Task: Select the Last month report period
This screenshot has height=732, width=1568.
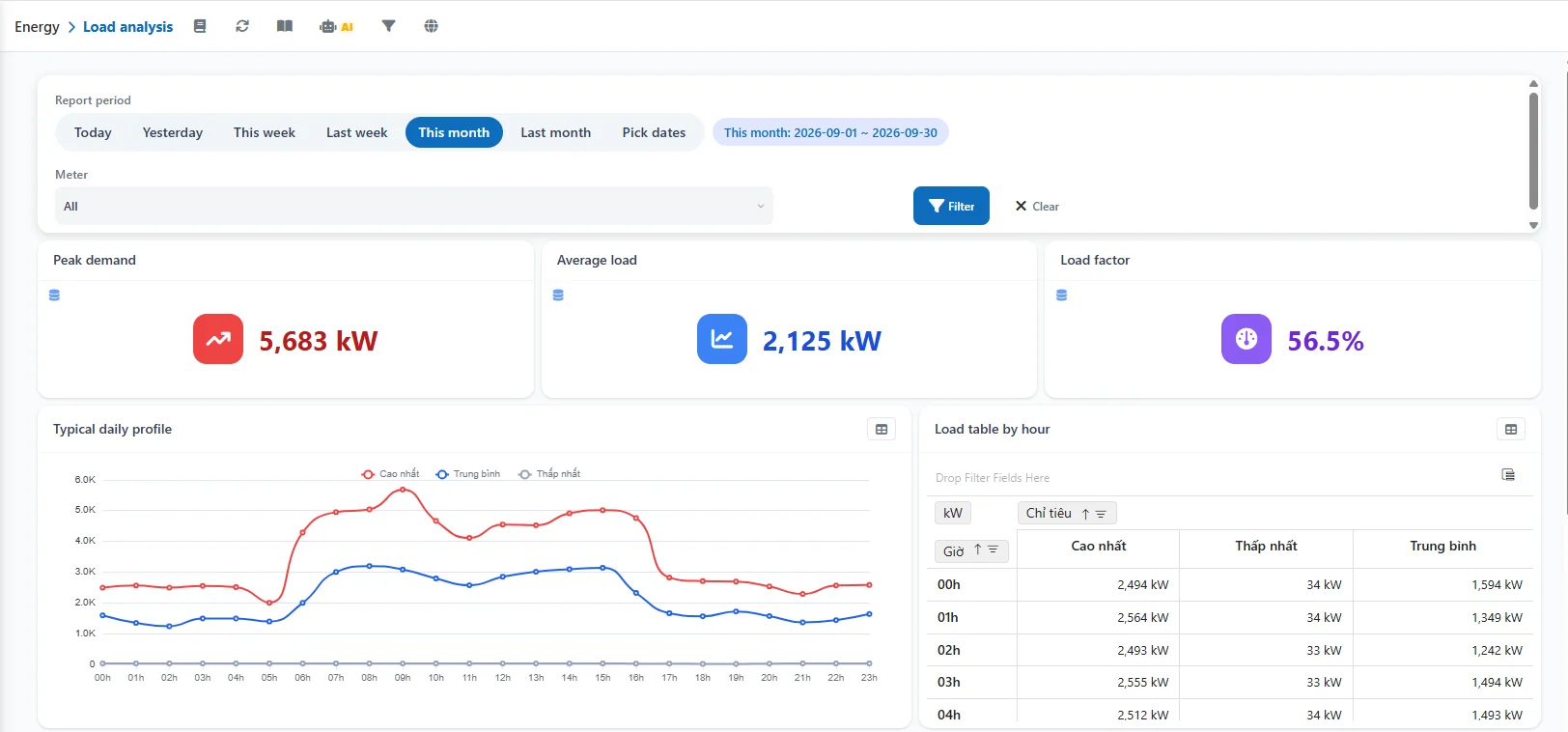Action: click(x=556, y=132)
